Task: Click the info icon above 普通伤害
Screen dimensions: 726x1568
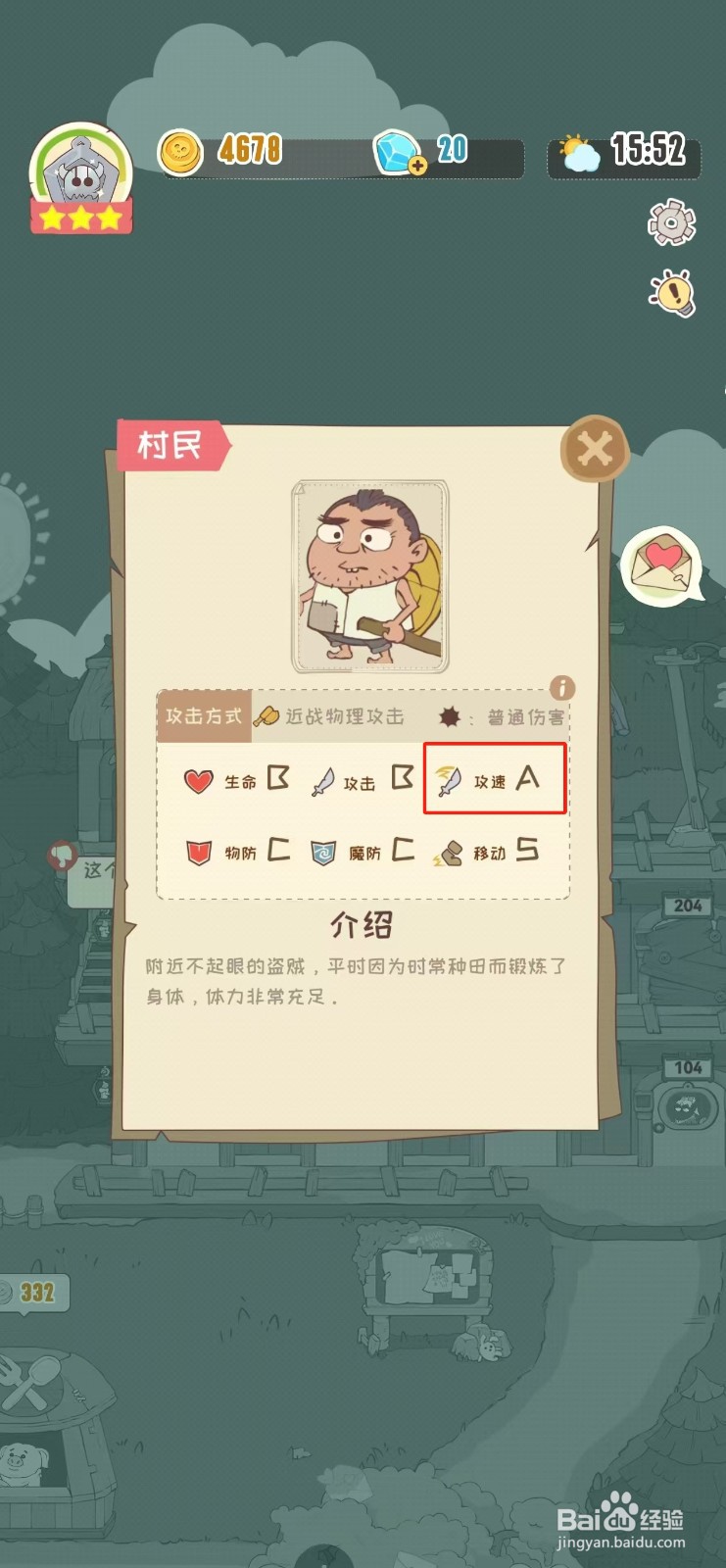Action: click(561, 688)
